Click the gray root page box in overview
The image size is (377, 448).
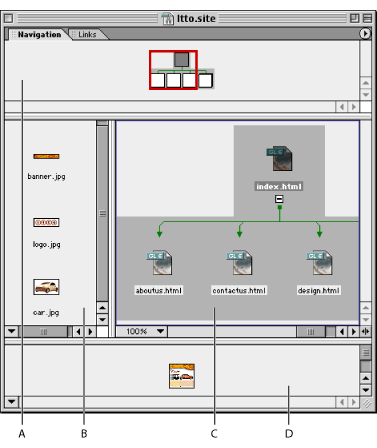pyautogui.click(x=182, y=60)
